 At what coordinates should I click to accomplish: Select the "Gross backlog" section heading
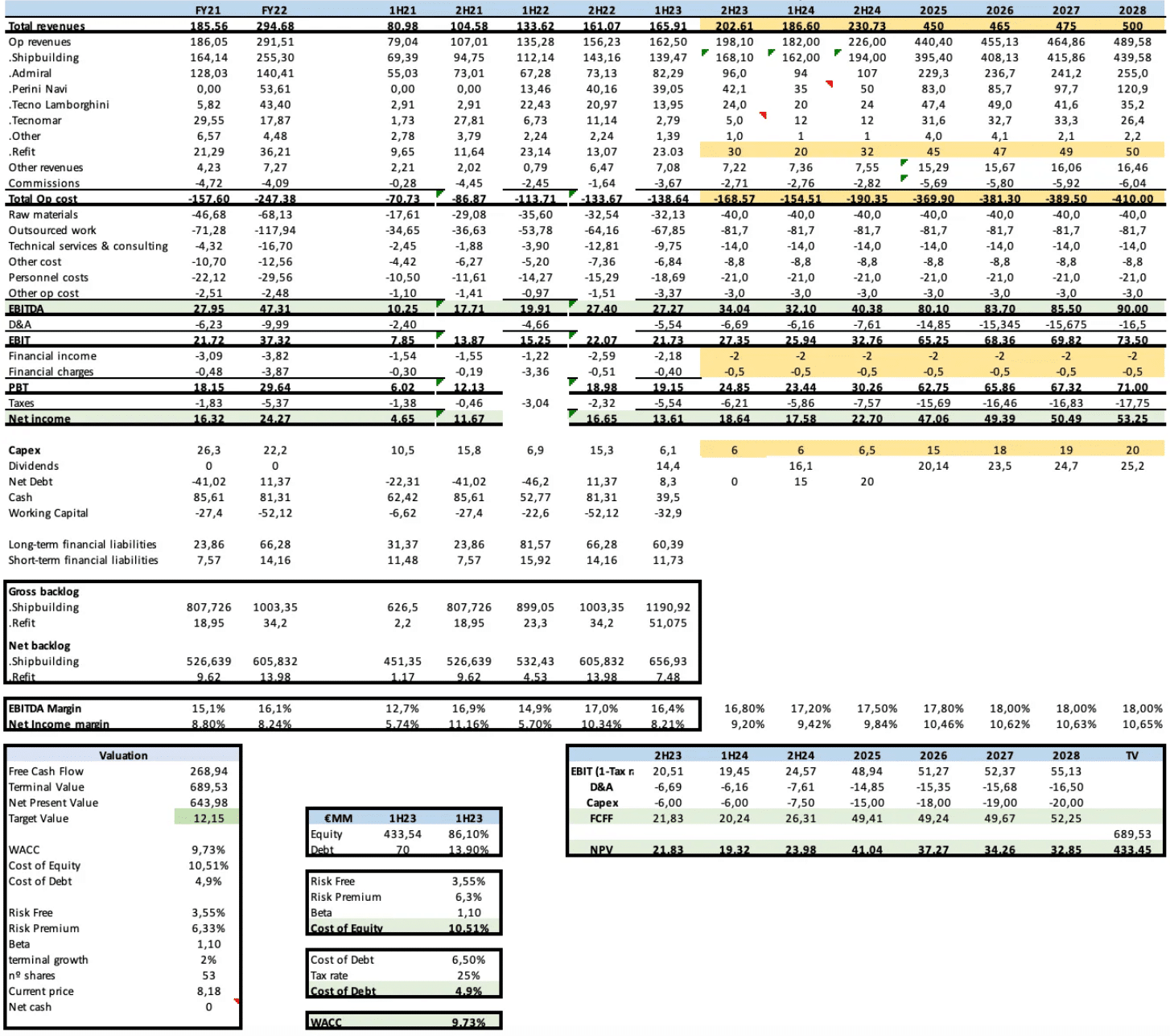[43, 591]
